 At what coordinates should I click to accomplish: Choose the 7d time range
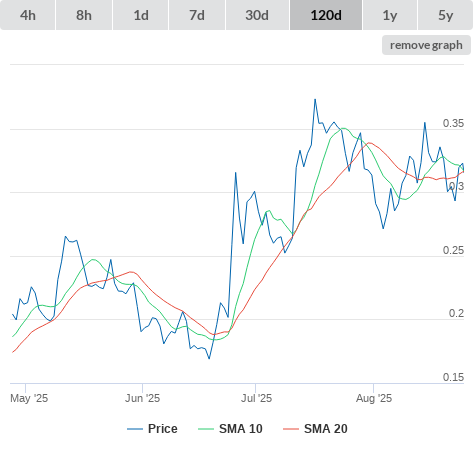(197, 15)
